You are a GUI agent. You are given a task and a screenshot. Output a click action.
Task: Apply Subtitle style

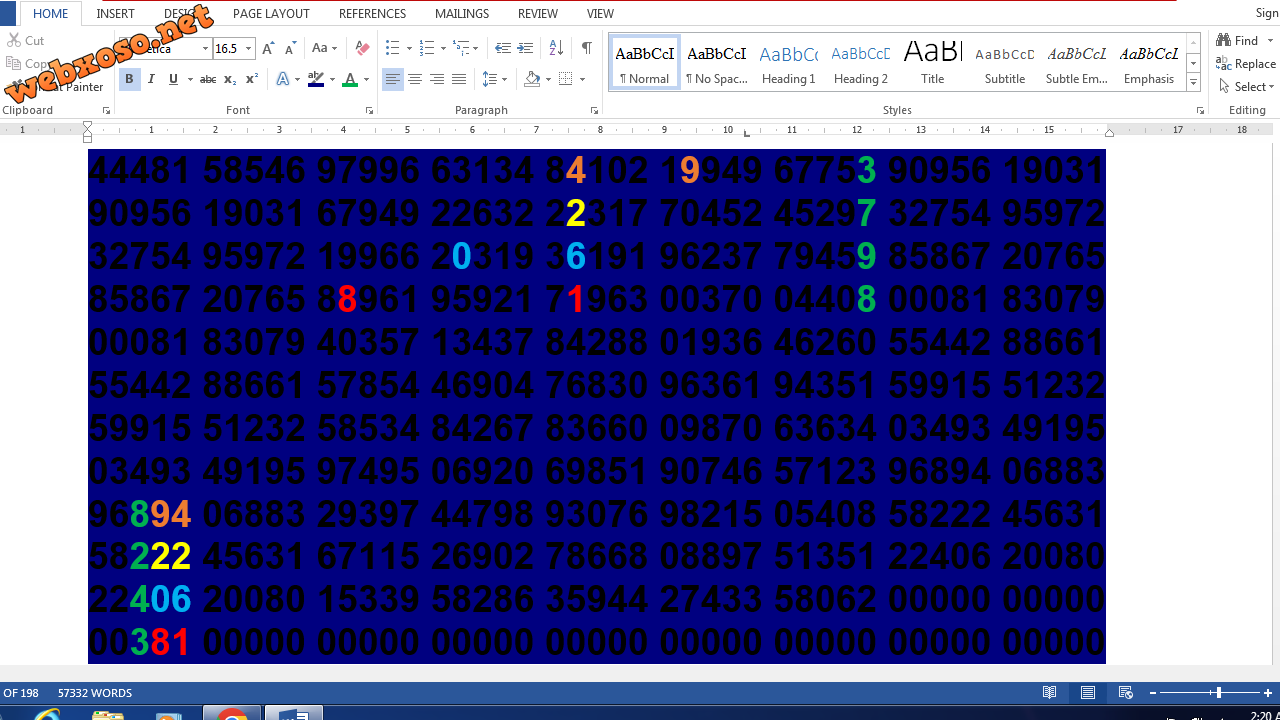tap(1005, 62)
